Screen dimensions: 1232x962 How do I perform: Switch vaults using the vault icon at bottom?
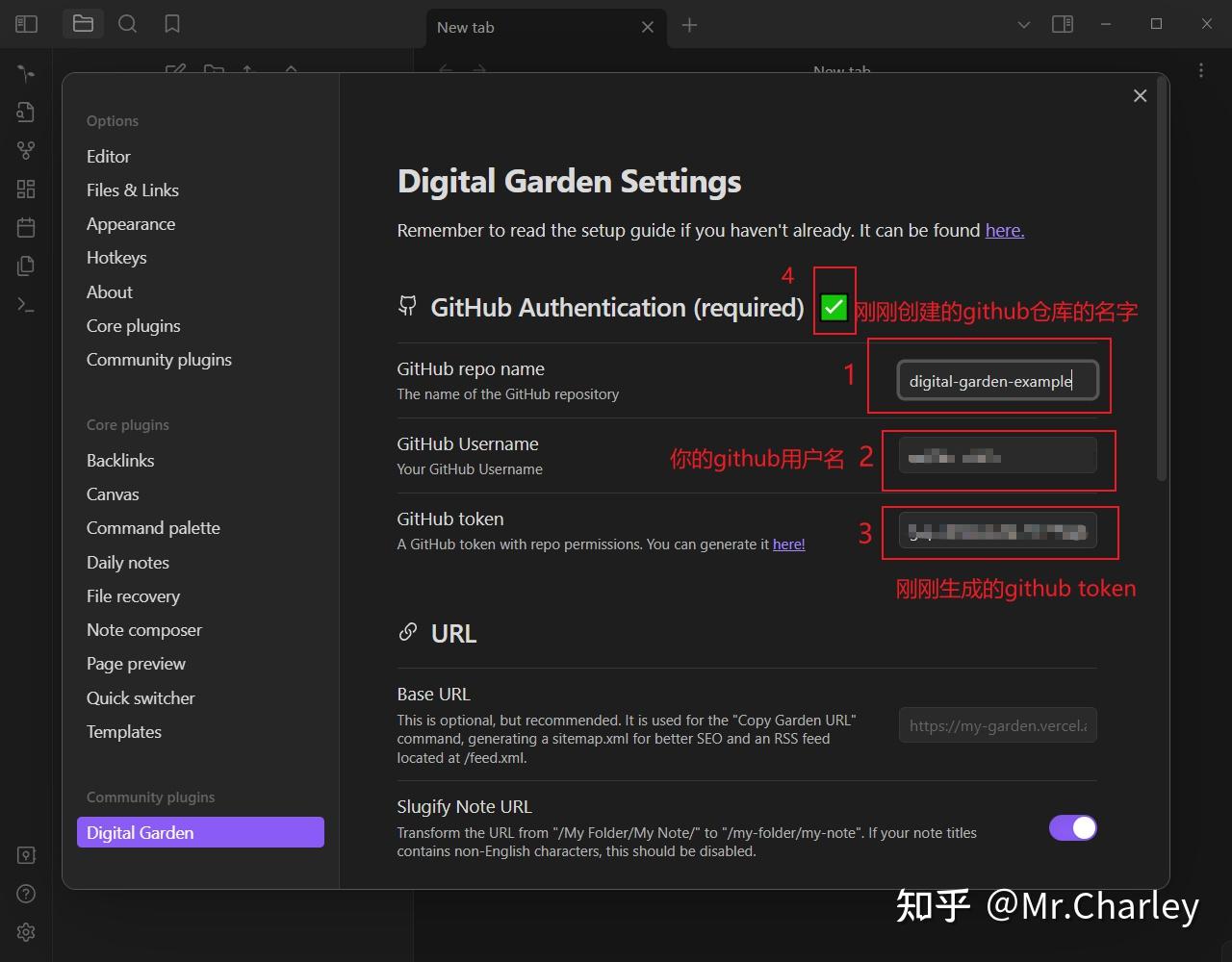click(x=26, y=854)
